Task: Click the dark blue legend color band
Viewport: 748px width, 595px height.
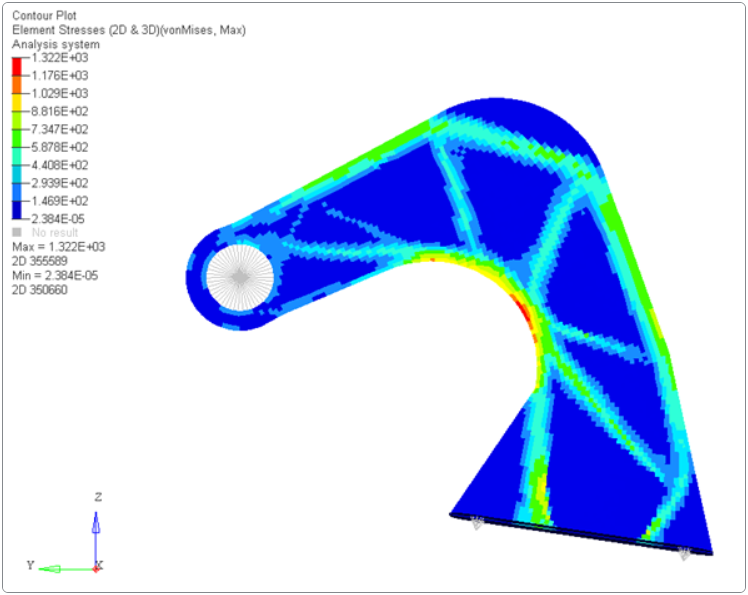Action: coord(18,209)
